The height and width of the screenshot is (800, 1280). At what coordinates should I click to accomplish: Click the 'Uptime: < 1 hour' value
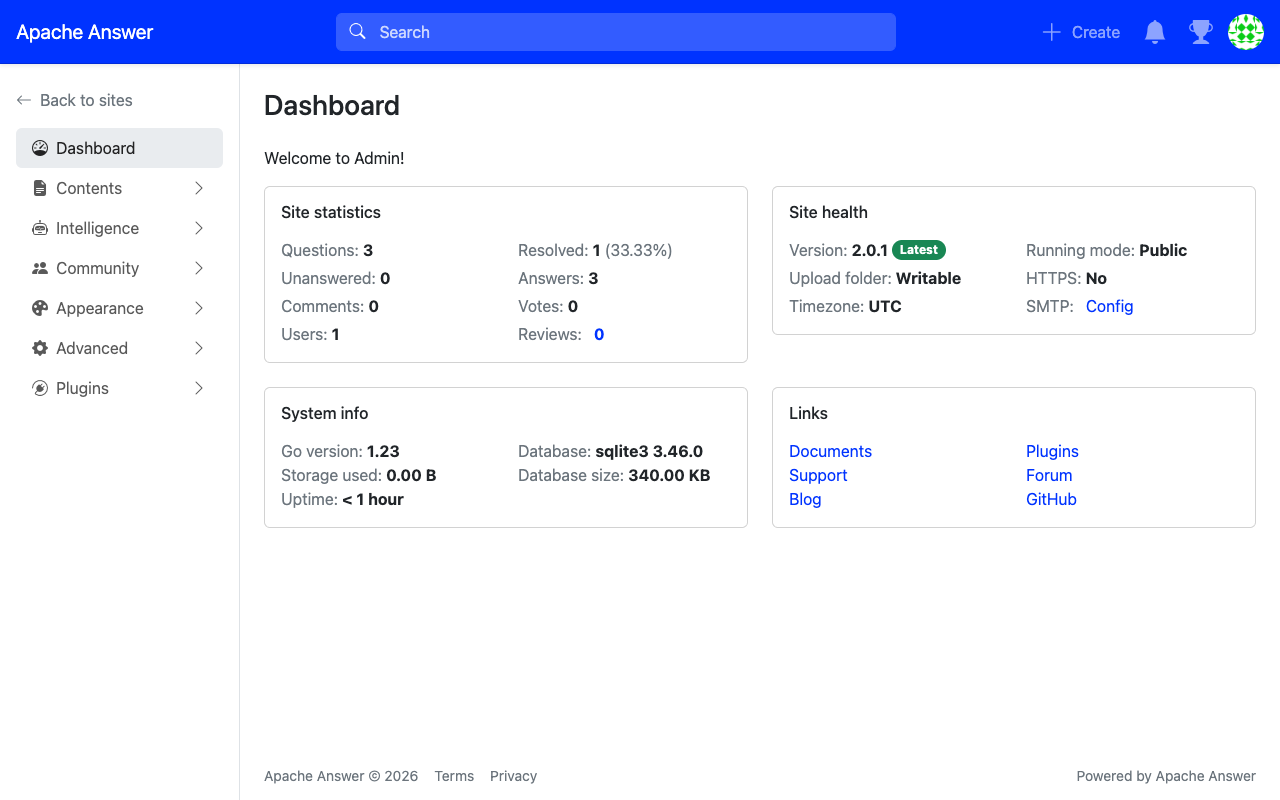pos(342,499)
